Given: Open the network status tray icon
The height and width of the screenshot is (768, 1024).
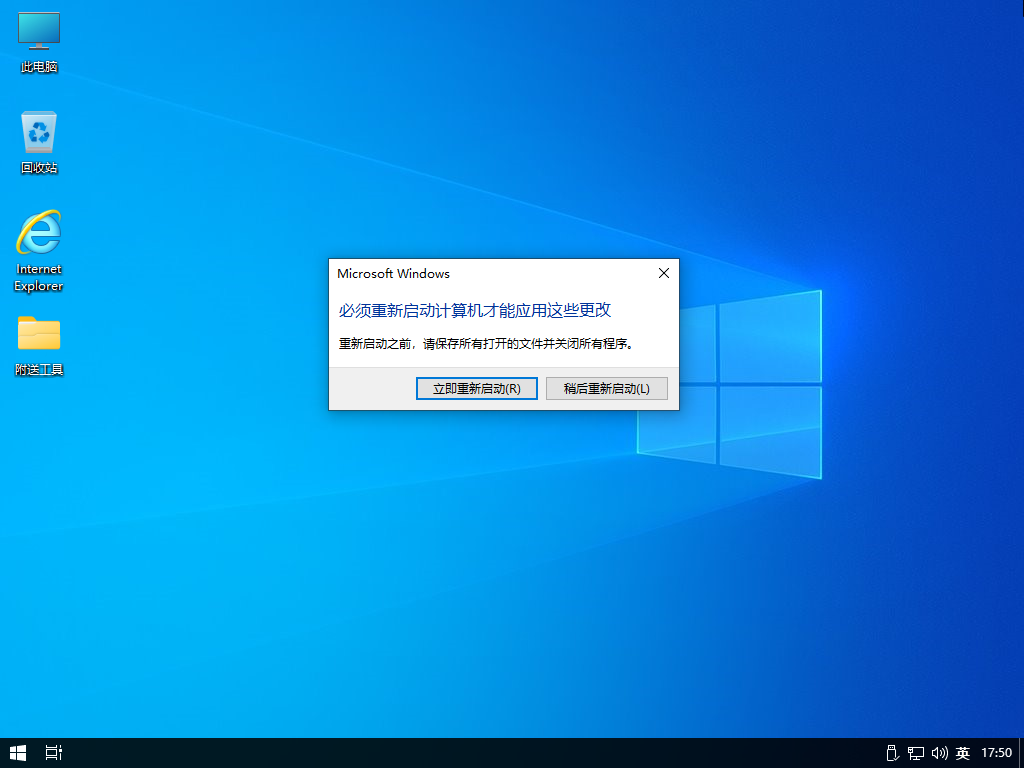Looking at the screenshot, I should [916, 752].
